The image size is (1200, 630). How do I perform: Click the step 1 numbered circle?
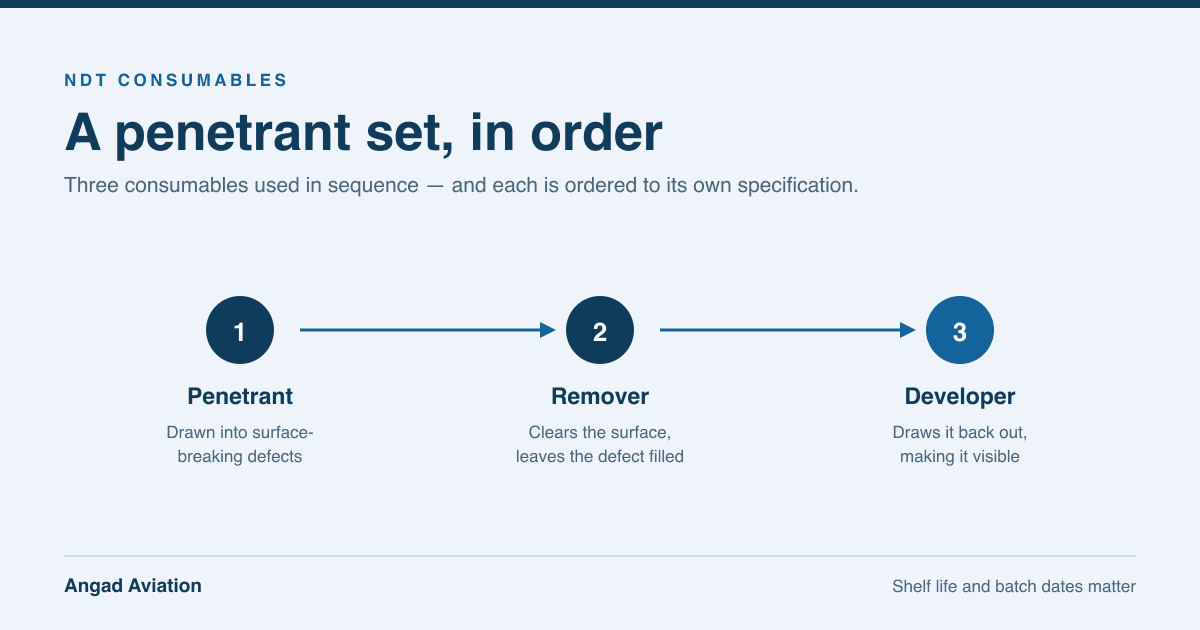240,330
